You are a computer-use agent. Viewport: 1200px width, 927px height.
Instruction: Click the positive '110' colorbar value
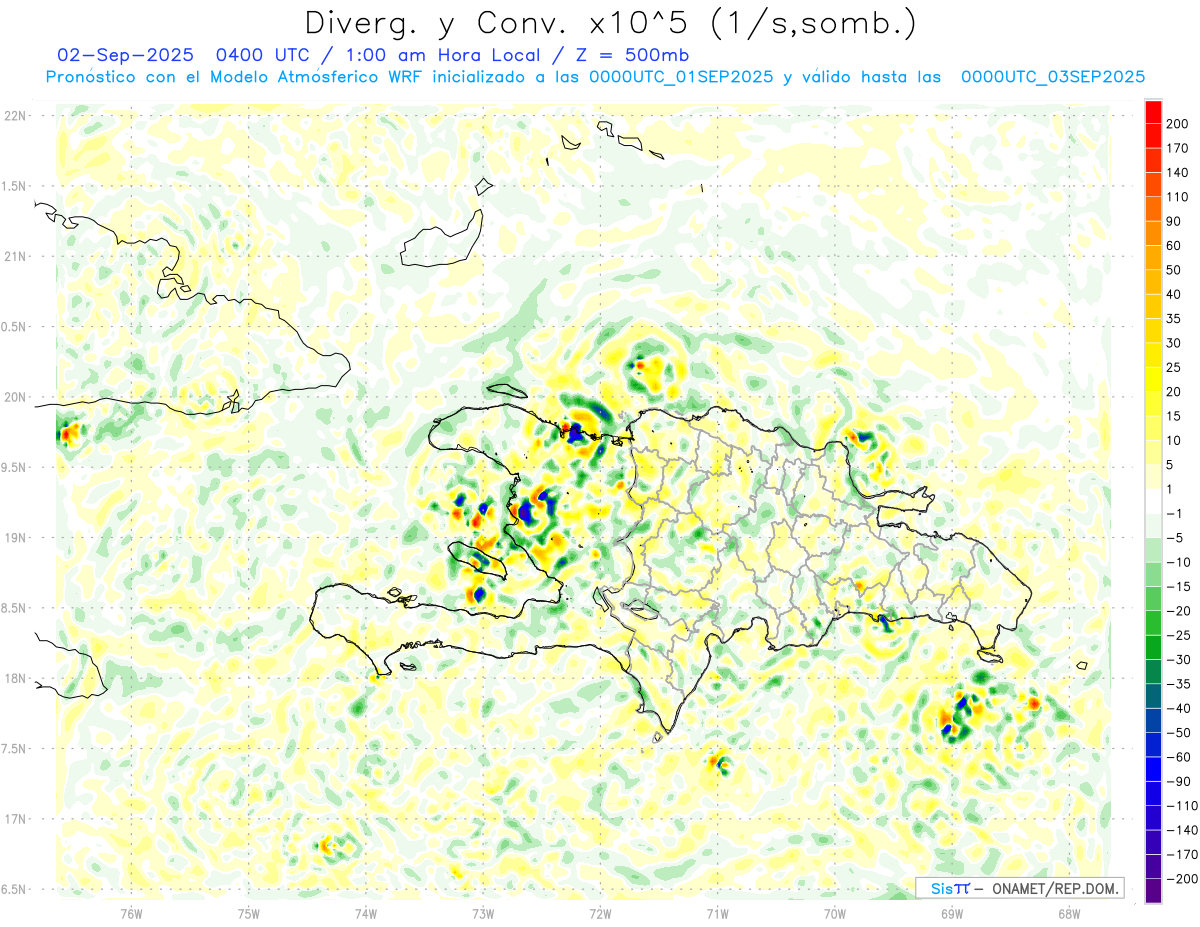coord(1177,197)
